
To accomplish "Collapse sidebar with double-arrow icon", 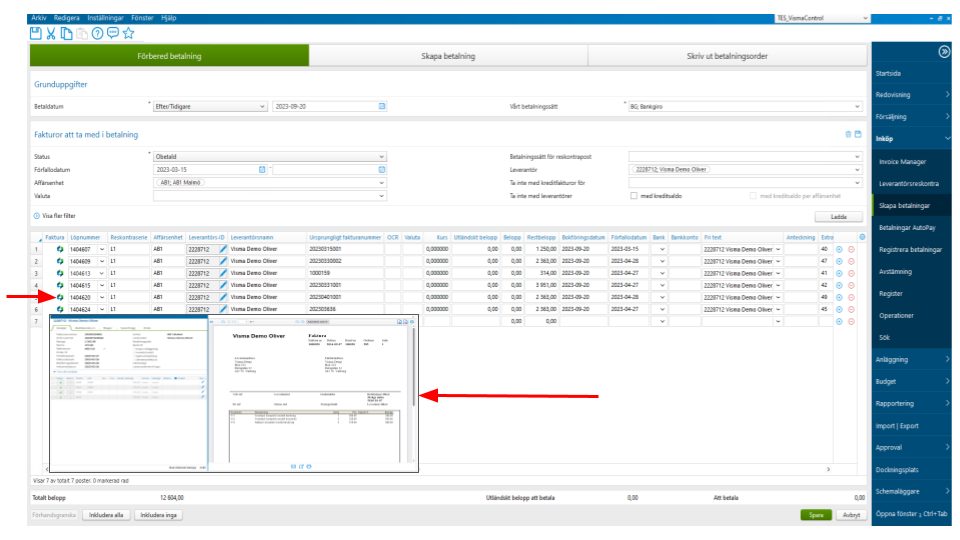I will pyautogui.click(x=944, y=52).
